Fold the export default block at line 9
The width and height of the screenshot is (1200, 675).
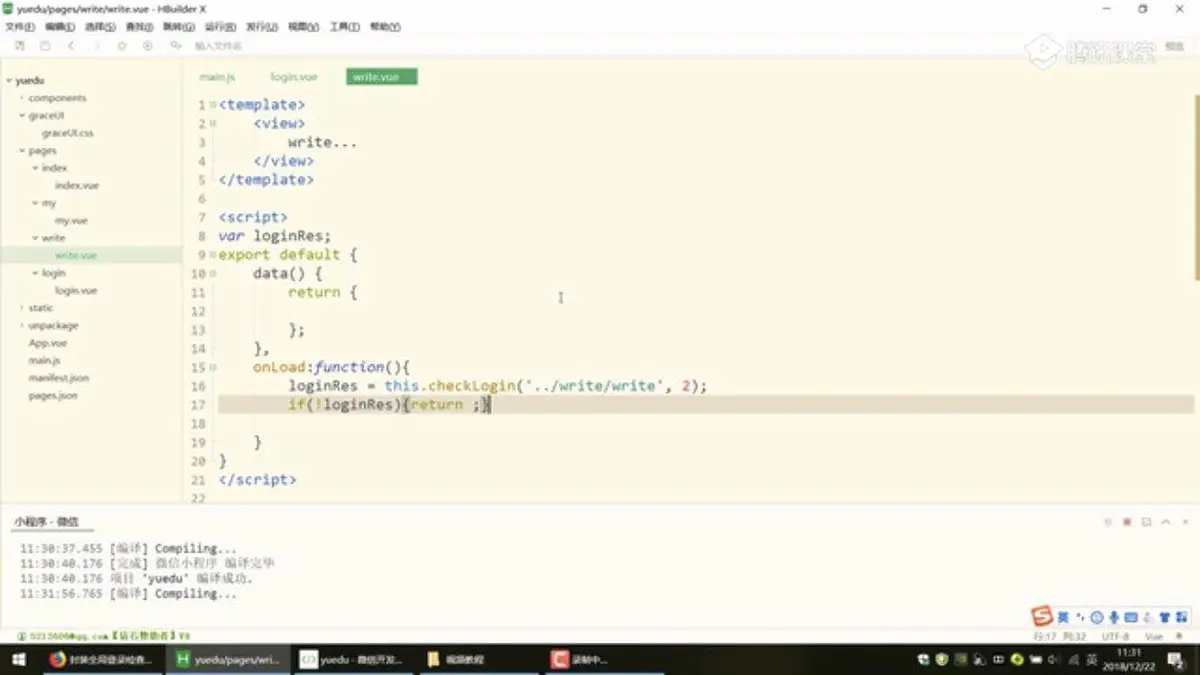click(x=213, y=255)
